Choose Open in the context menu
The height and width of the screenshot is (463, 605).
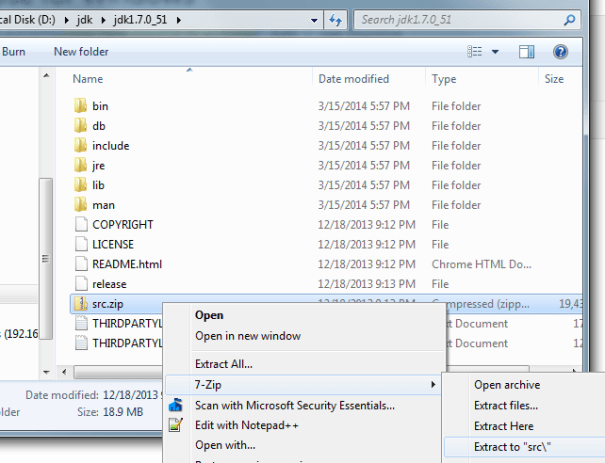[x=209, y=315]
